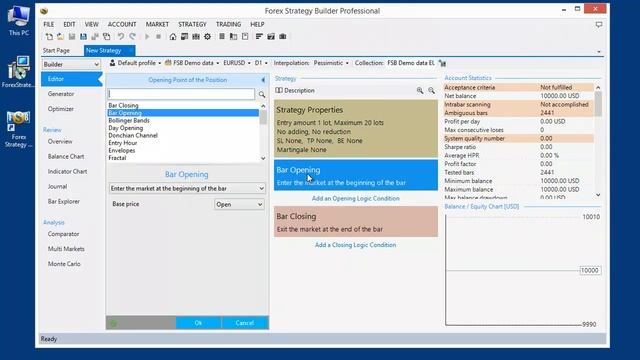Screen dimensions: 640x360
Task: Open the Builder mode dropdown
Action: coord(71,64)
